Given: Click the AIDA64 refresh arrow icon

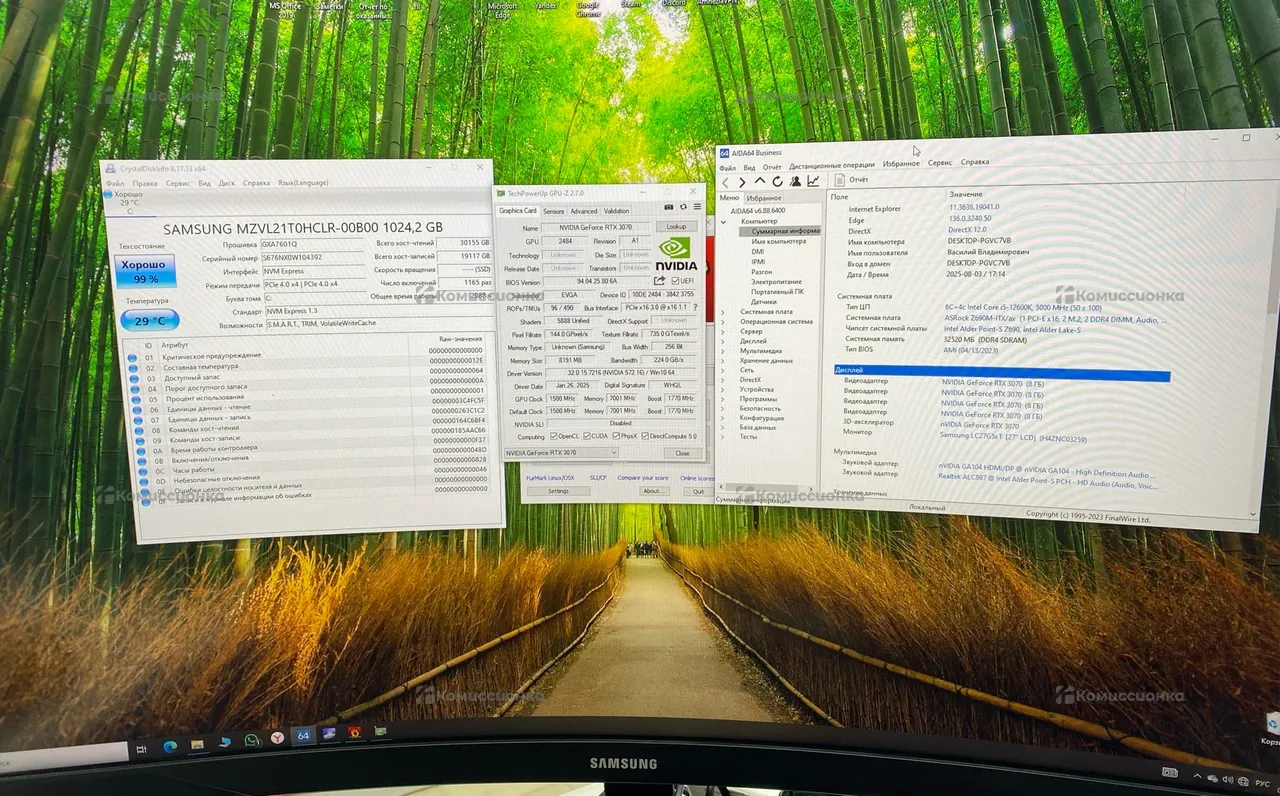Looking at the screenshot, I should [x=777, y=181].
